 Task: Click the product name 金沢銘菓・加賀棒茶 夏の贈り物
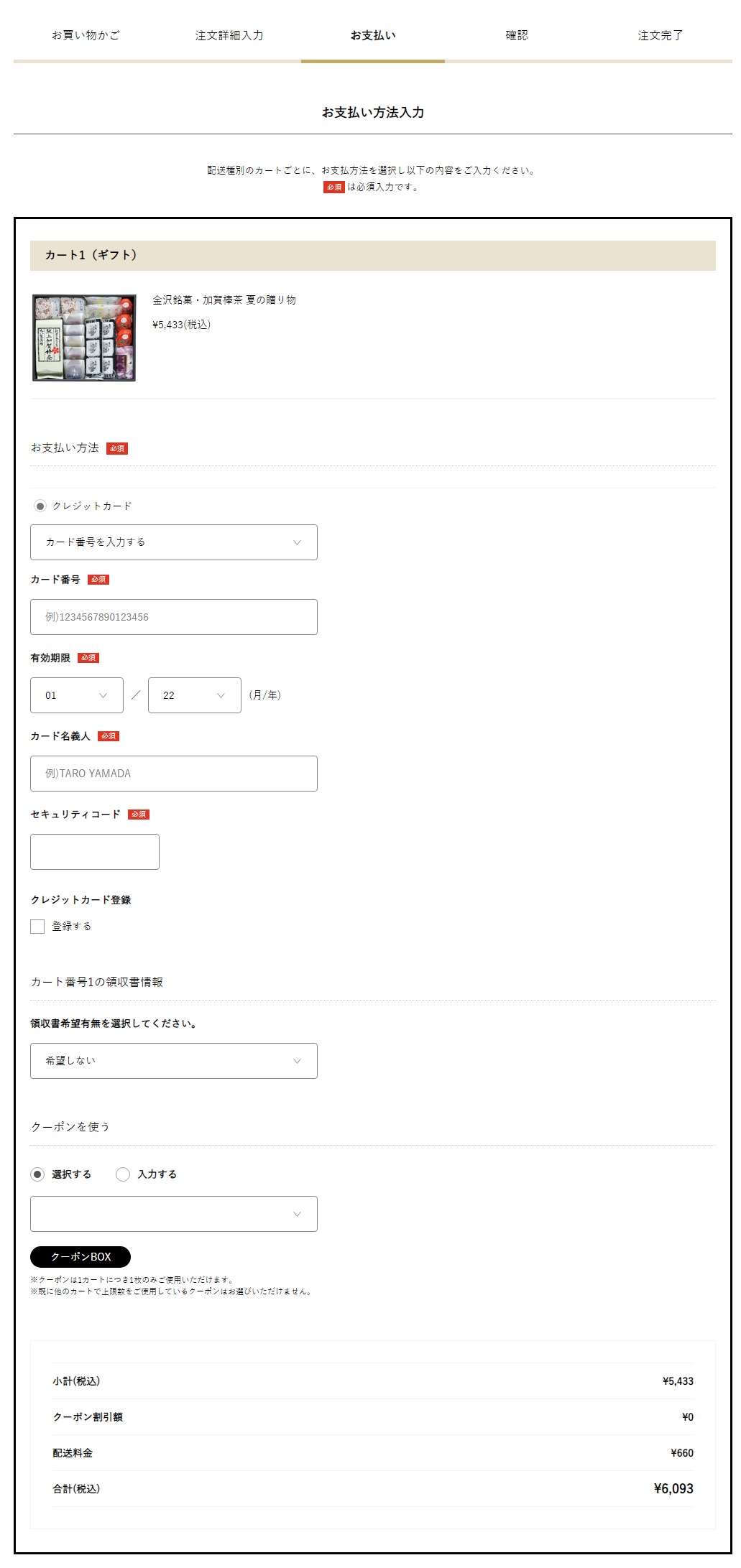tap(224, 300)
